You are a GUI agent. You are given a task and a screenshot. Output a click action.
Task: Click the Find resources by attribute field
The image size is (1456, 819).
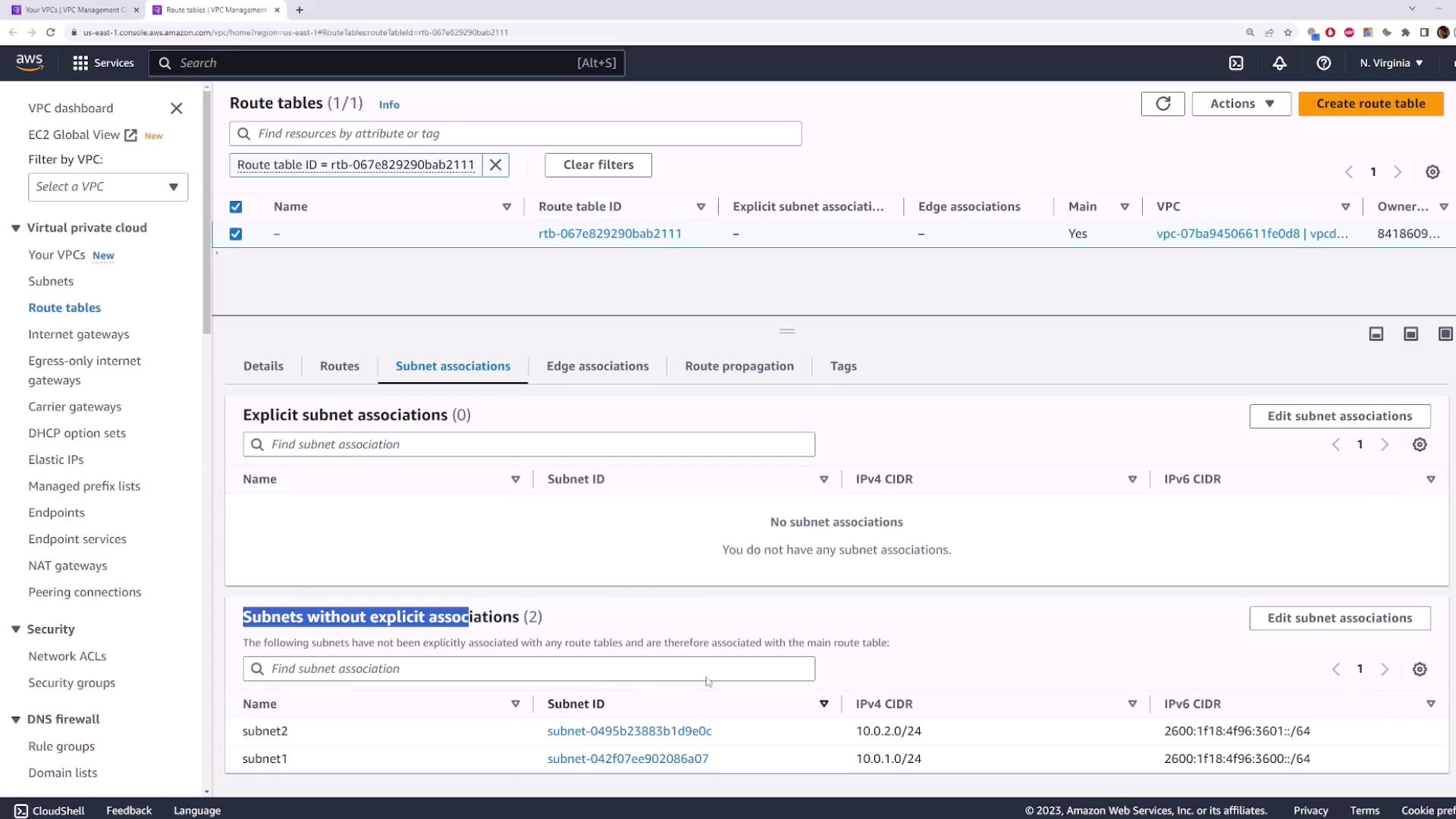coord(516,134)
